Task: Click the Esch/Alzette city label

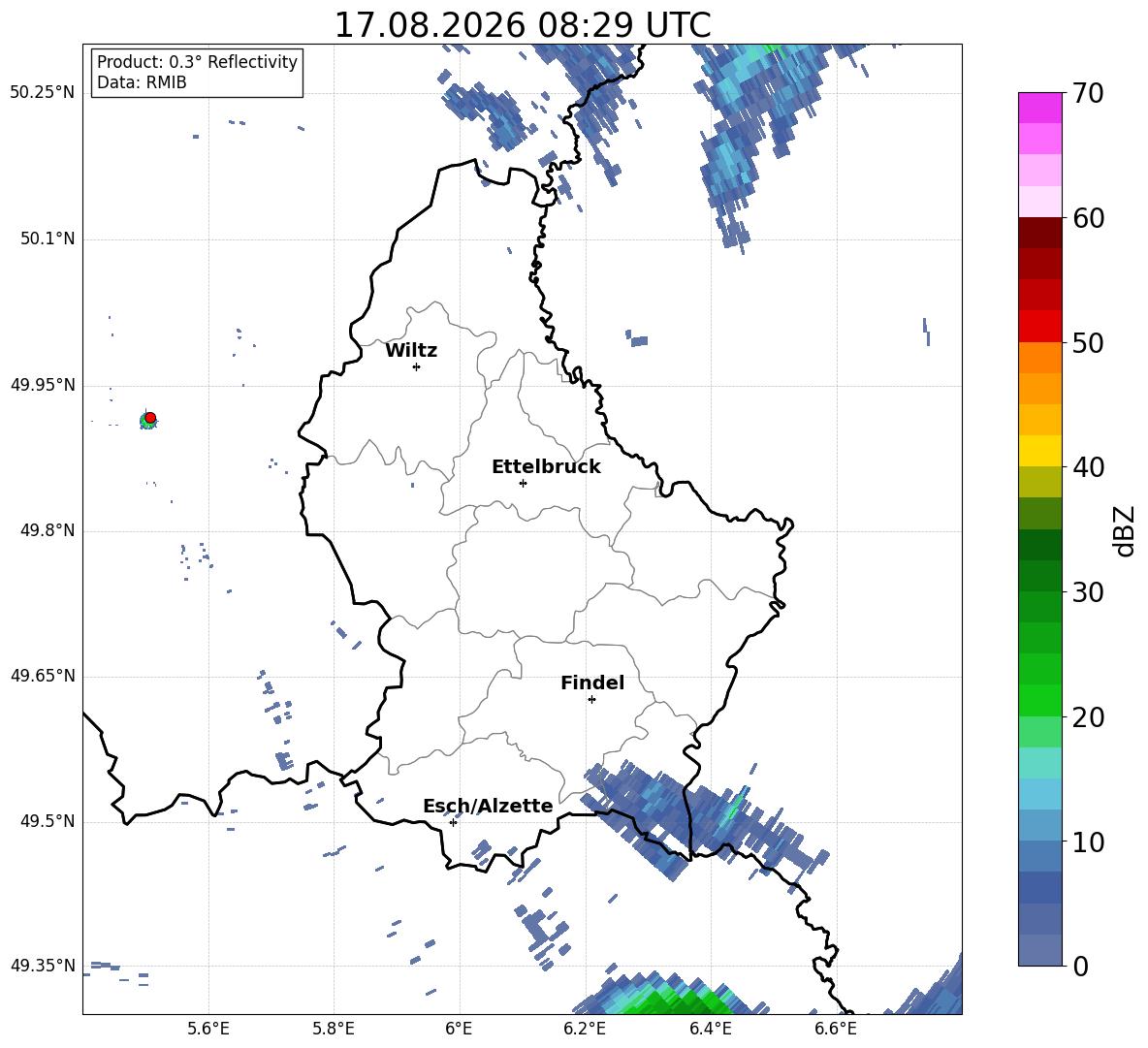Action: click(x=488, y=806)
